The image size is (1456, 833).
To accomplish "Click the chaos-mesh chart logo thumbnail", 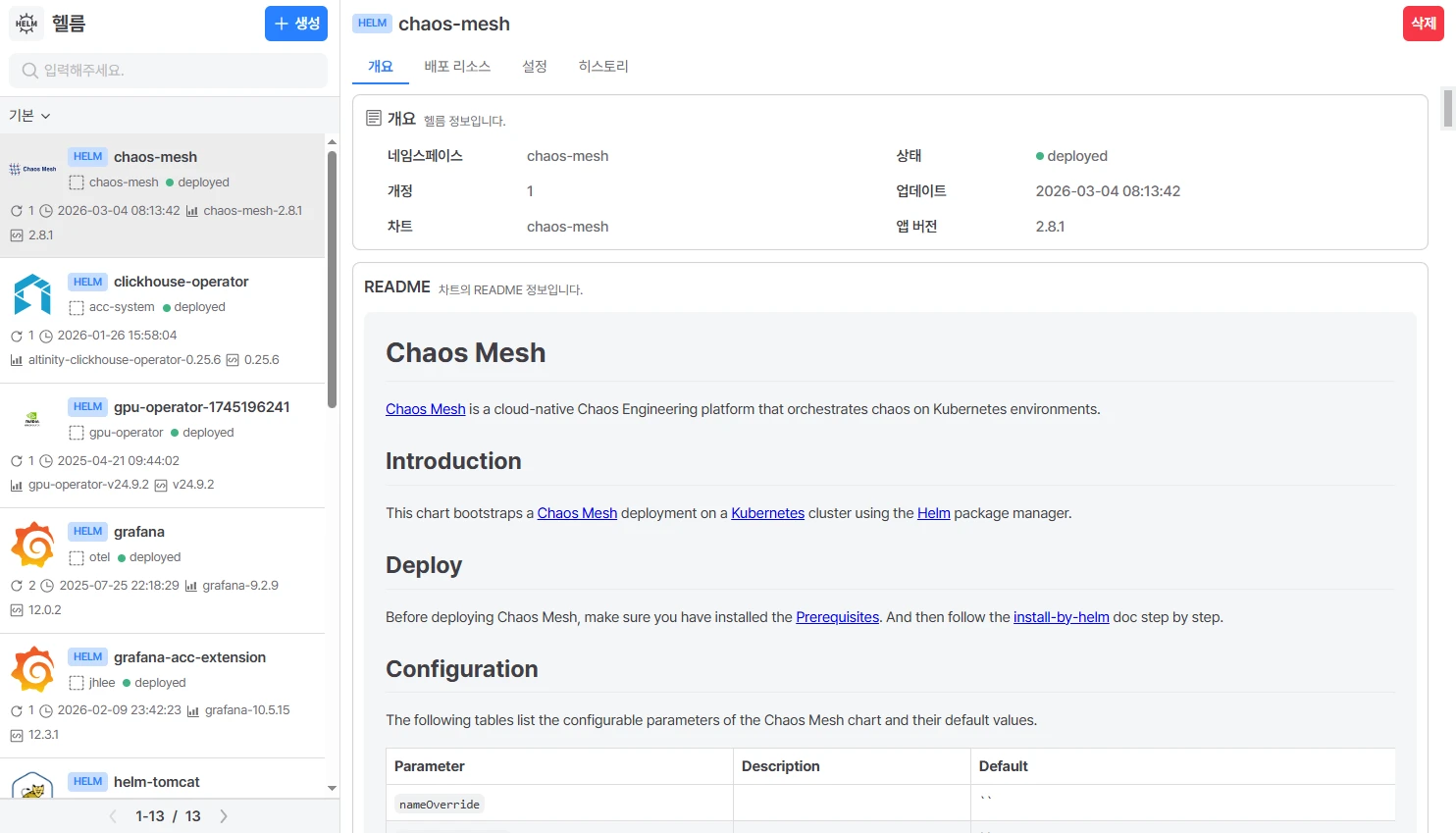I will click(32, 170).
